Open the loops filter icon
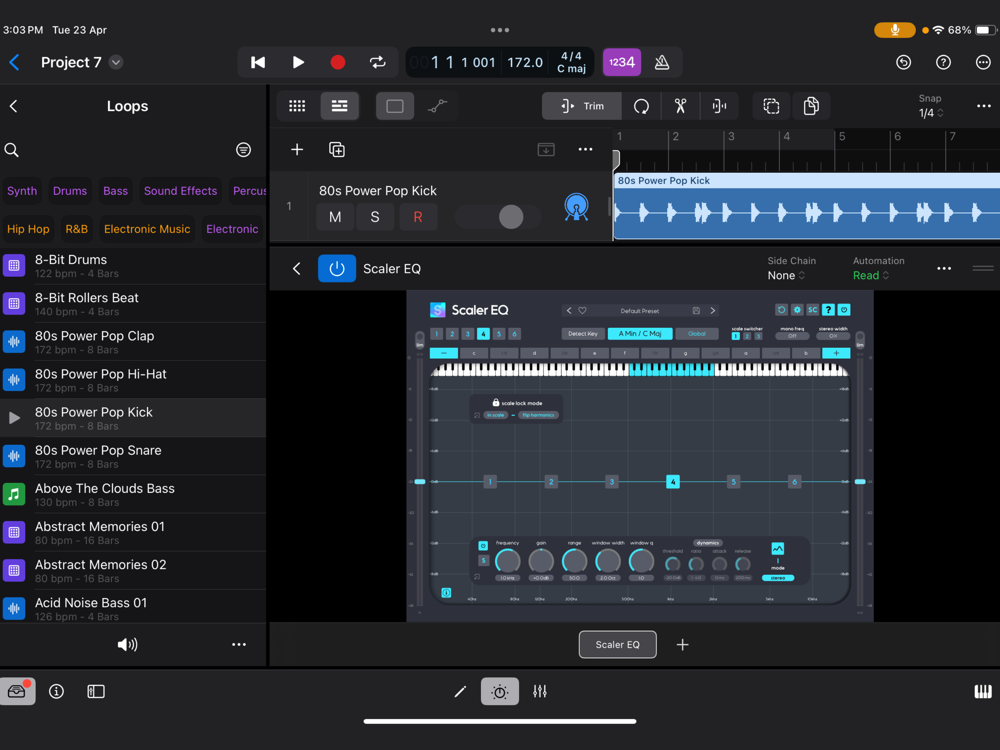 click(243, 150)
